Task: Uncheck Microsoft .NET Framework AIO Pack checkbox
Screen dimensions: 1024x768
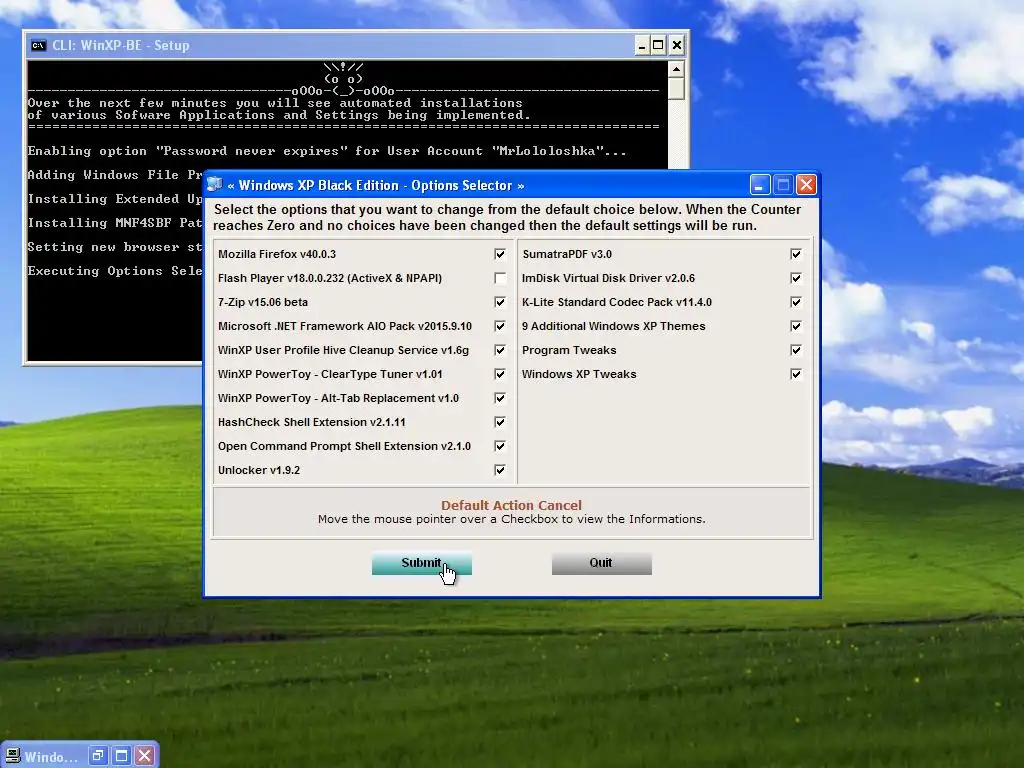Action: pos(500,326)
